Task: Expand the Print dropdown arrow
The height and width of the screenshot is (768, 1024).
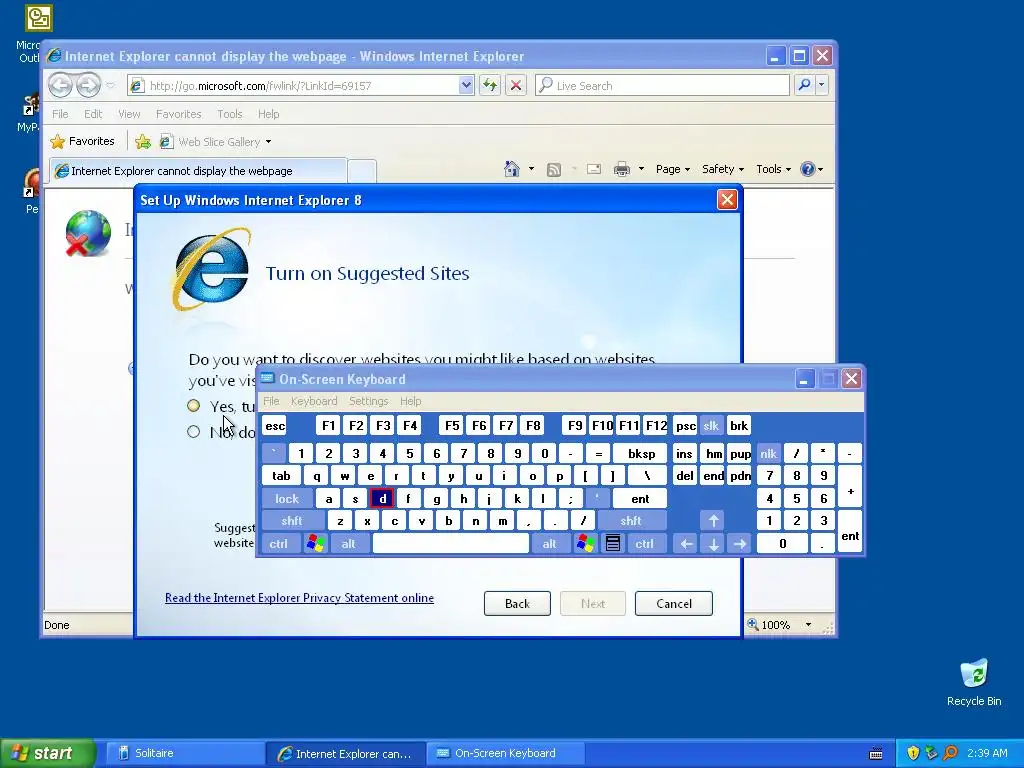Action: (x=641, y=169)
